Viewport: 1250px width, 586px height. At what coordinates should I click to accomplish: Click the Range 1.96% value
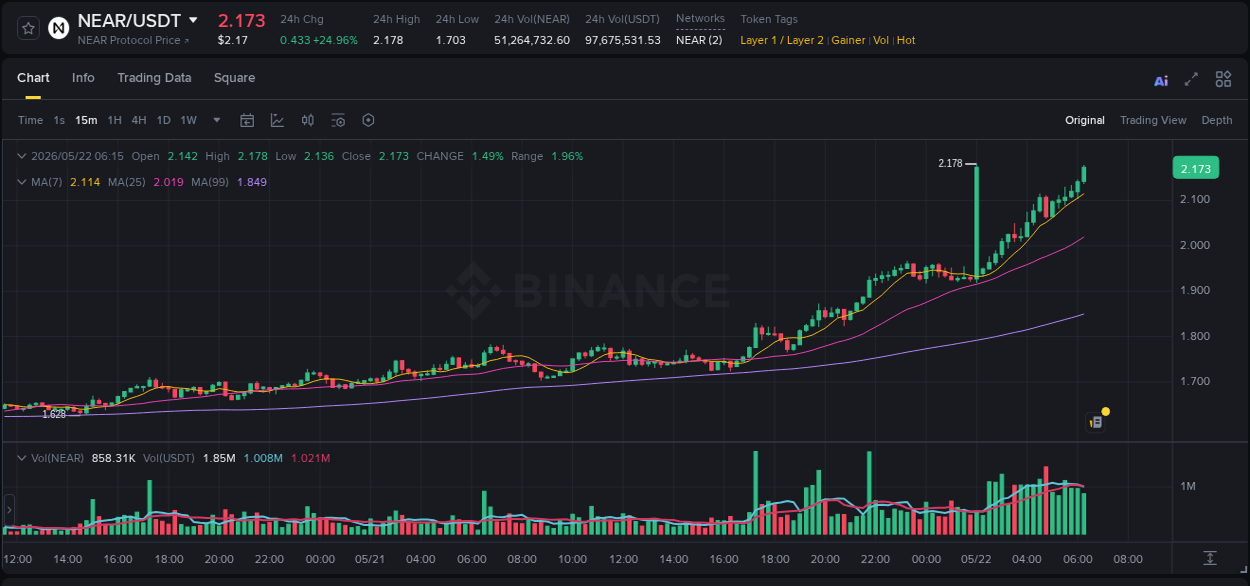pos(567,156)
